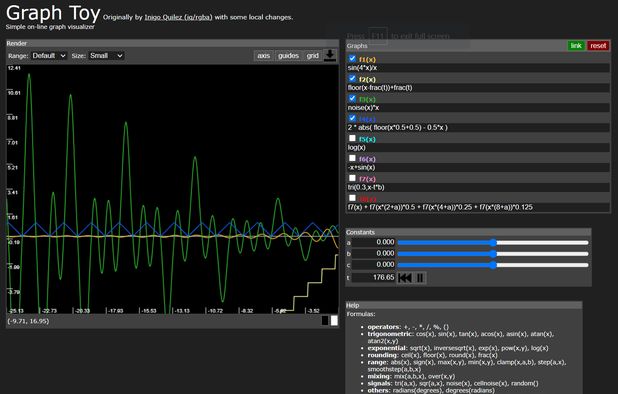Click the Render panel header
618x394 pixels.
pyautogui.click(x=172, y=43)
